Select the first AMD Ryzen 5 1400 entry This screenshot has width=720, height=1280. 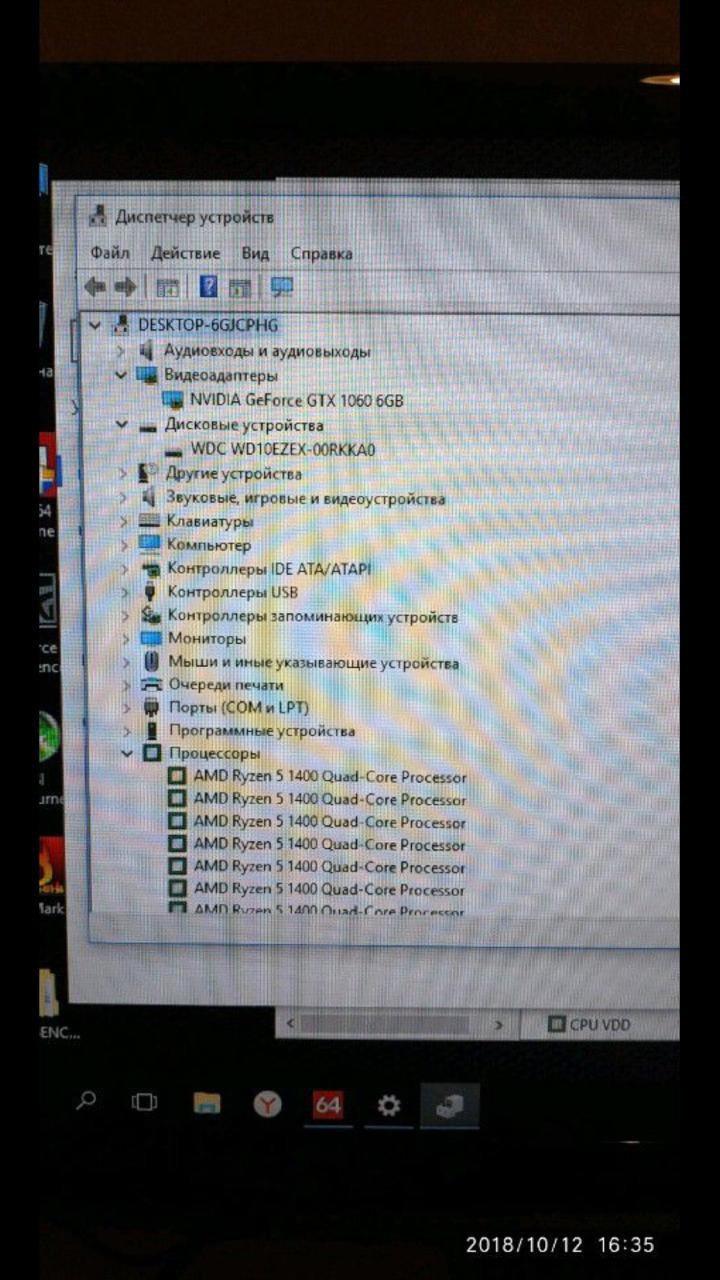click(x=330, y=776)
